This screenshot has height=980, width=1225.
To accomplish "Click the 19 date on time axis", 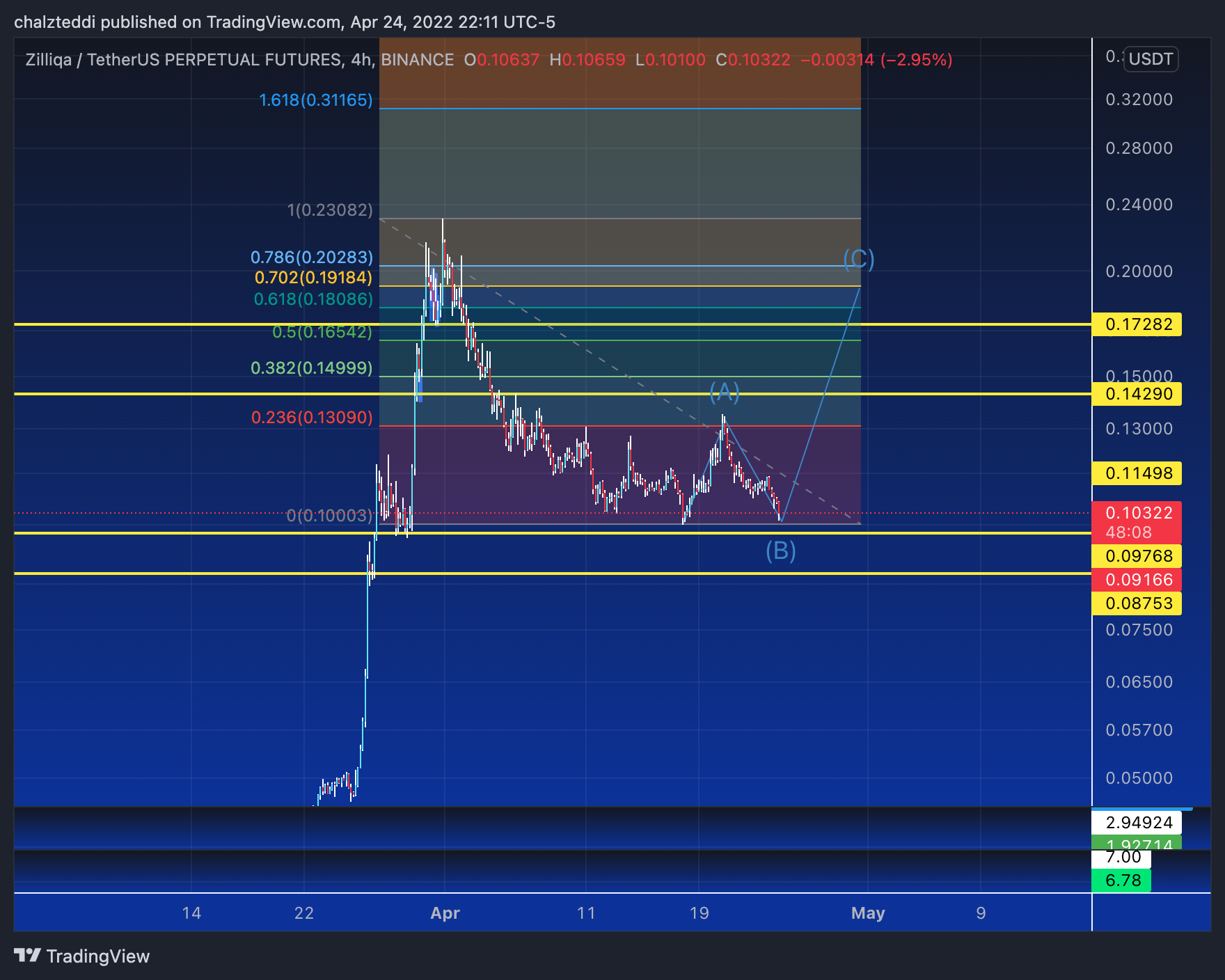I will point(700,913).
